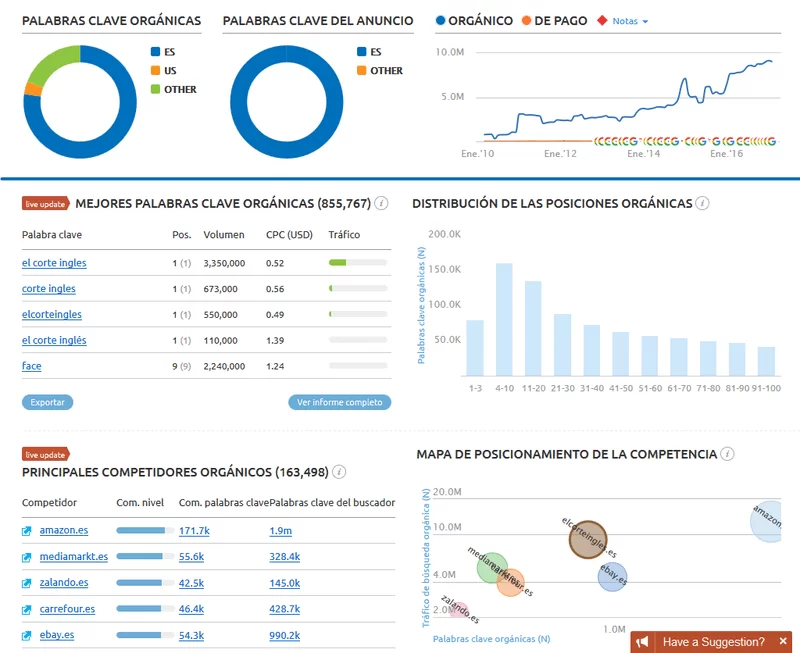The height and width of the screenshot is (653, 800).
Task: Click the volume value 3,350,000
Action: (224, 263)
